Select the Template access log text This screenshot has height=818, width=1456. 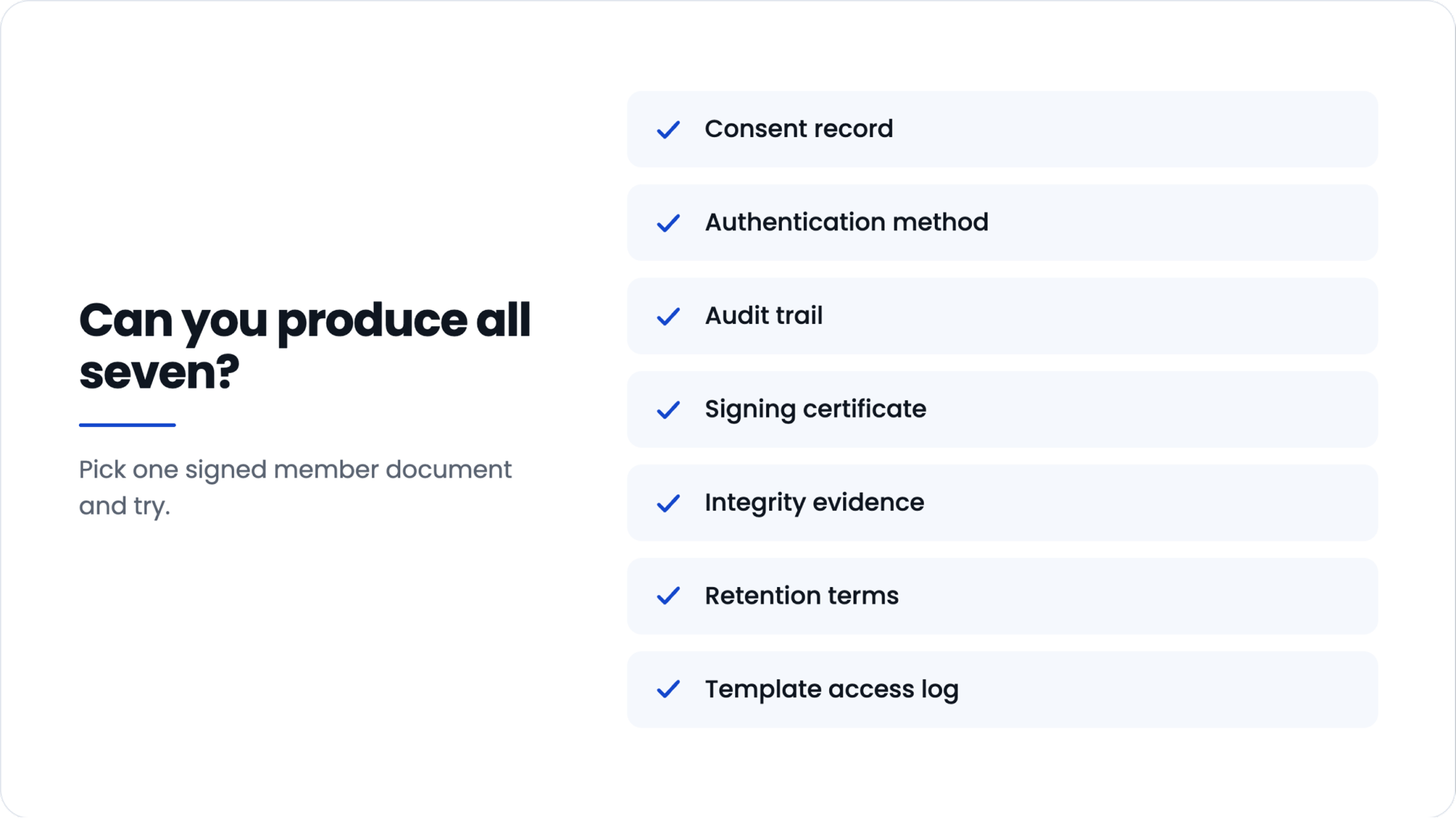pyautogui.click(x=832, y=689)
